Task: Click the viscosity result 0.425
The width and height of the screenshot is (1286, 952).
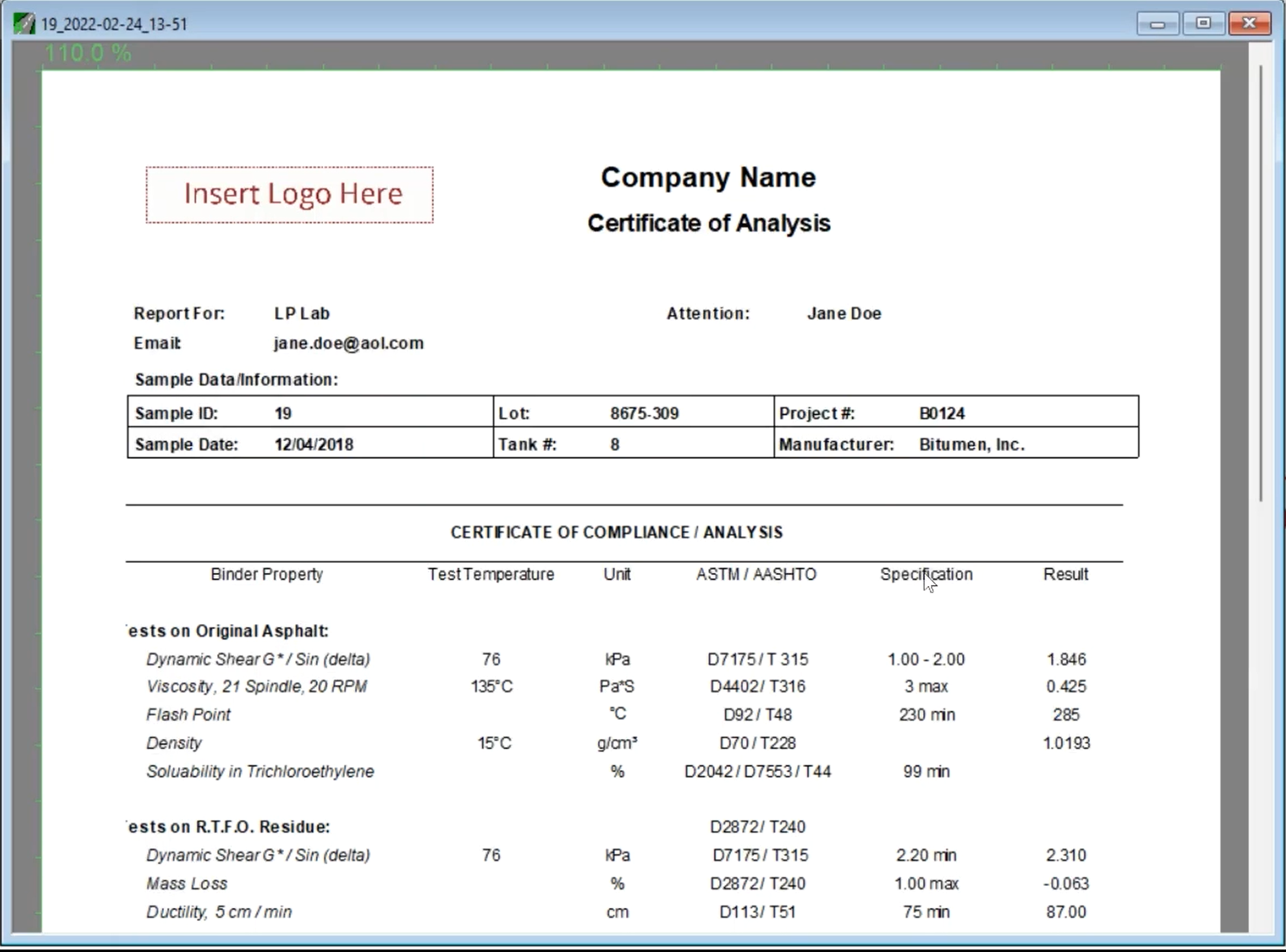Action: (1066, 686)
